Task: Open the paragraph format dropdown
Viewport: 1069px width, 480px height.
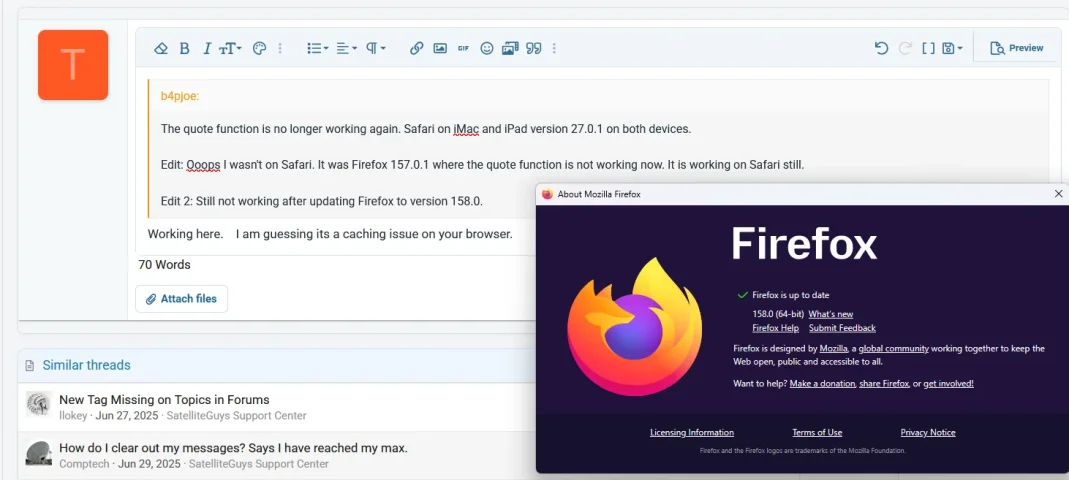Action: point(376,48)
